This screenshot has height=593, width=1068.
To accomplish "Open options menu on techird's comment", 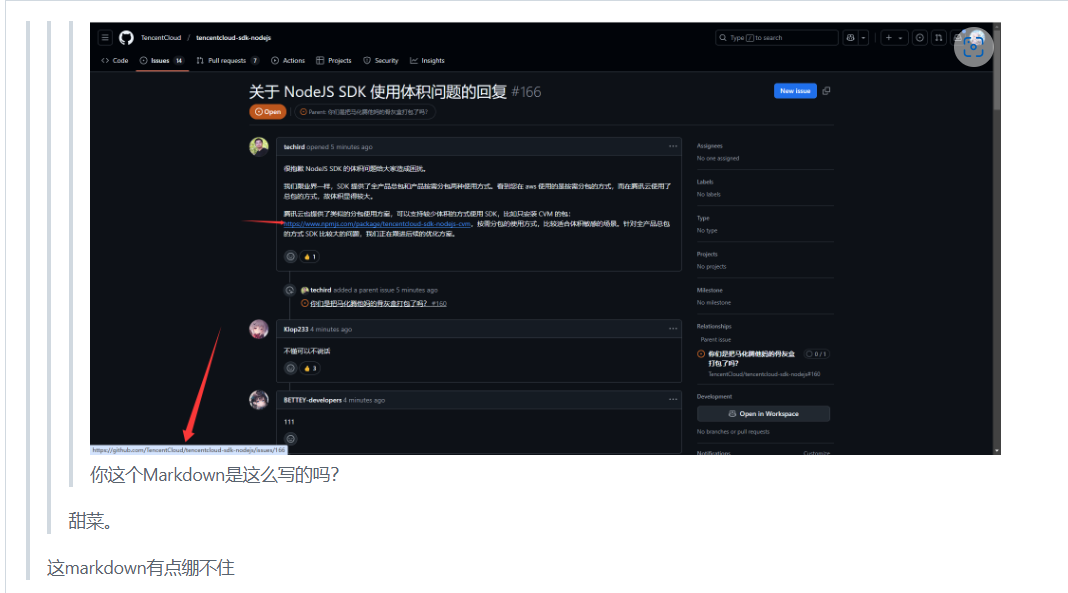I will [673, 146].
